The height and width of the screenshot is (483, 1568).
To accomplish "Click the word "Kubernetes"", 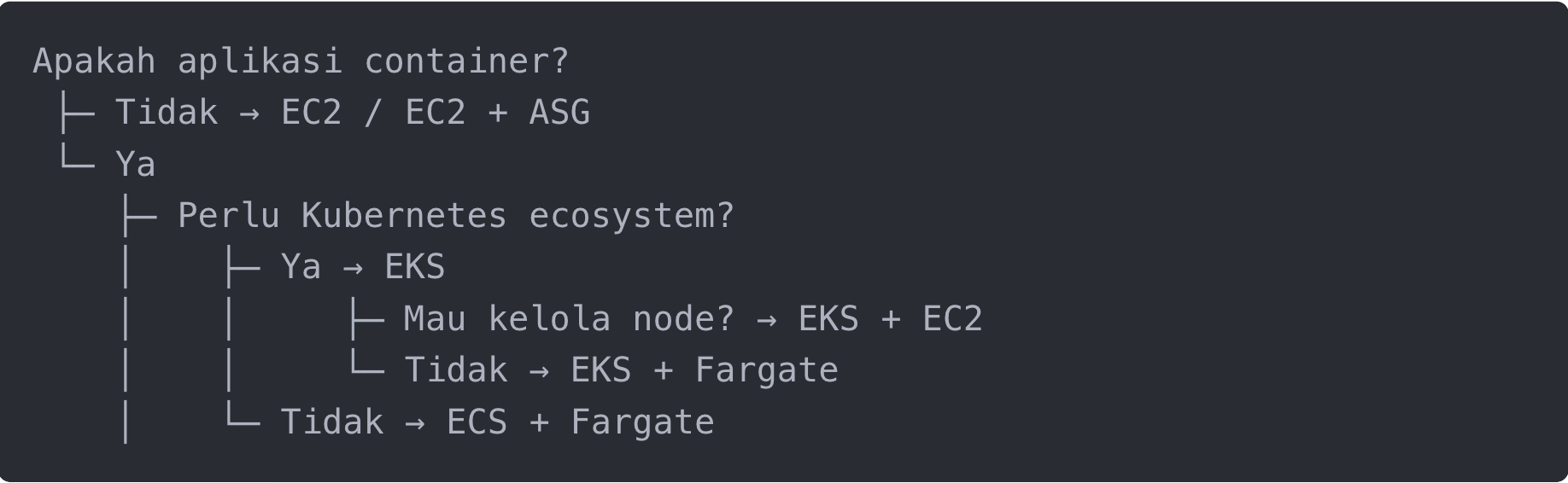I will coord(404,216).
